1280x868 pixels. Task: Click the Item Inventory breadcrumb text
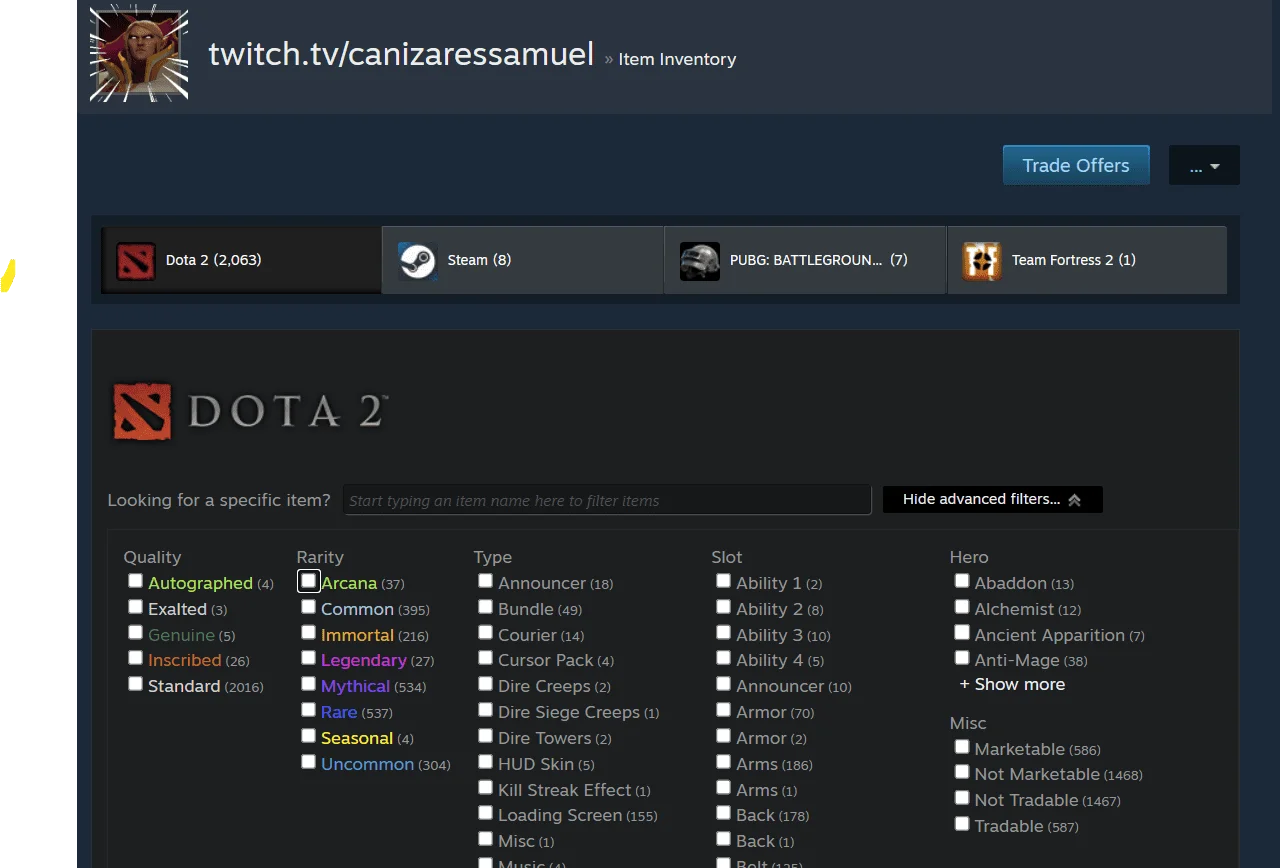[x=677, y=59]
